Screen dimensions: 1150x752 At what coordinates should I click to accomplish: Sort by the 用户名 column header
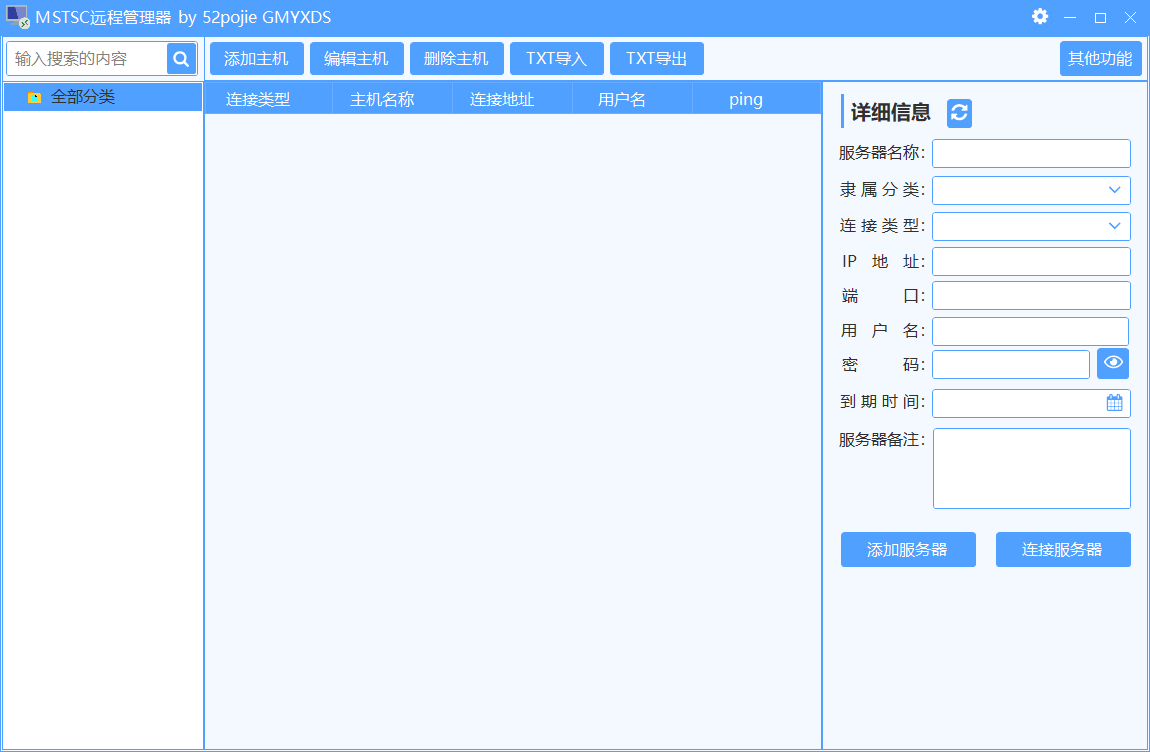point(632,99)
